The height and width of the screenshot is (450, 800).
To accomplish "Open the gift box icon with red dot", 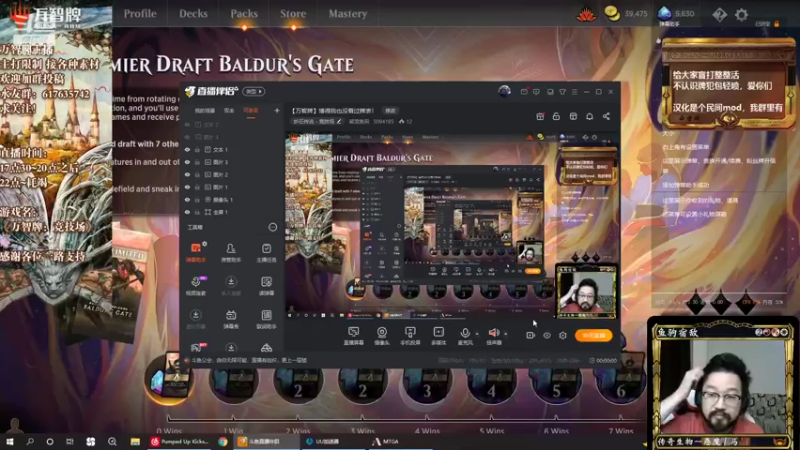I will [x=540, y=116].
